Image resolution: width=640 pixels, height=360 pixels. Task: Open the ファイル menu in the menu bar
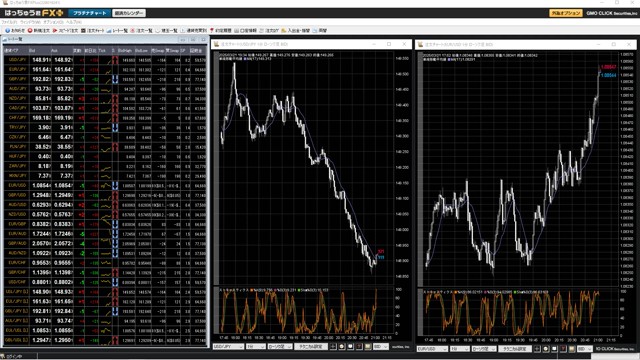[x=9, y=22]
